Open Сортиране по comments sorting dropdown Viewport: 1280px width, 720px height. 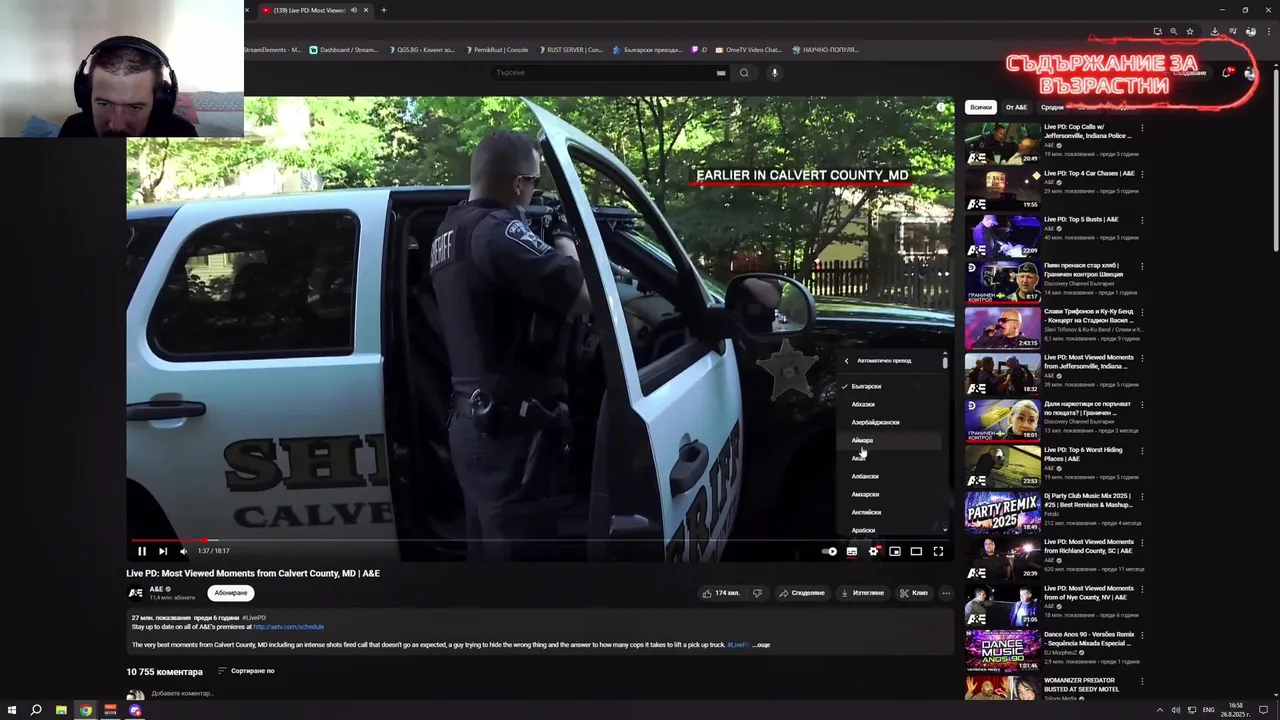click(246, 671)
